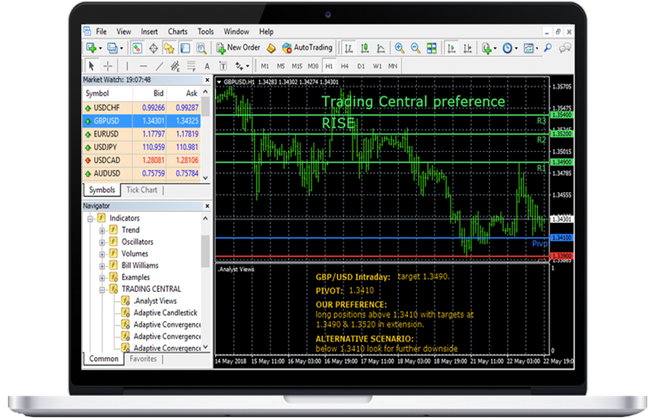Open the Tools menu
This screenshot has width=650, height=418.
[x=206, y=32]
